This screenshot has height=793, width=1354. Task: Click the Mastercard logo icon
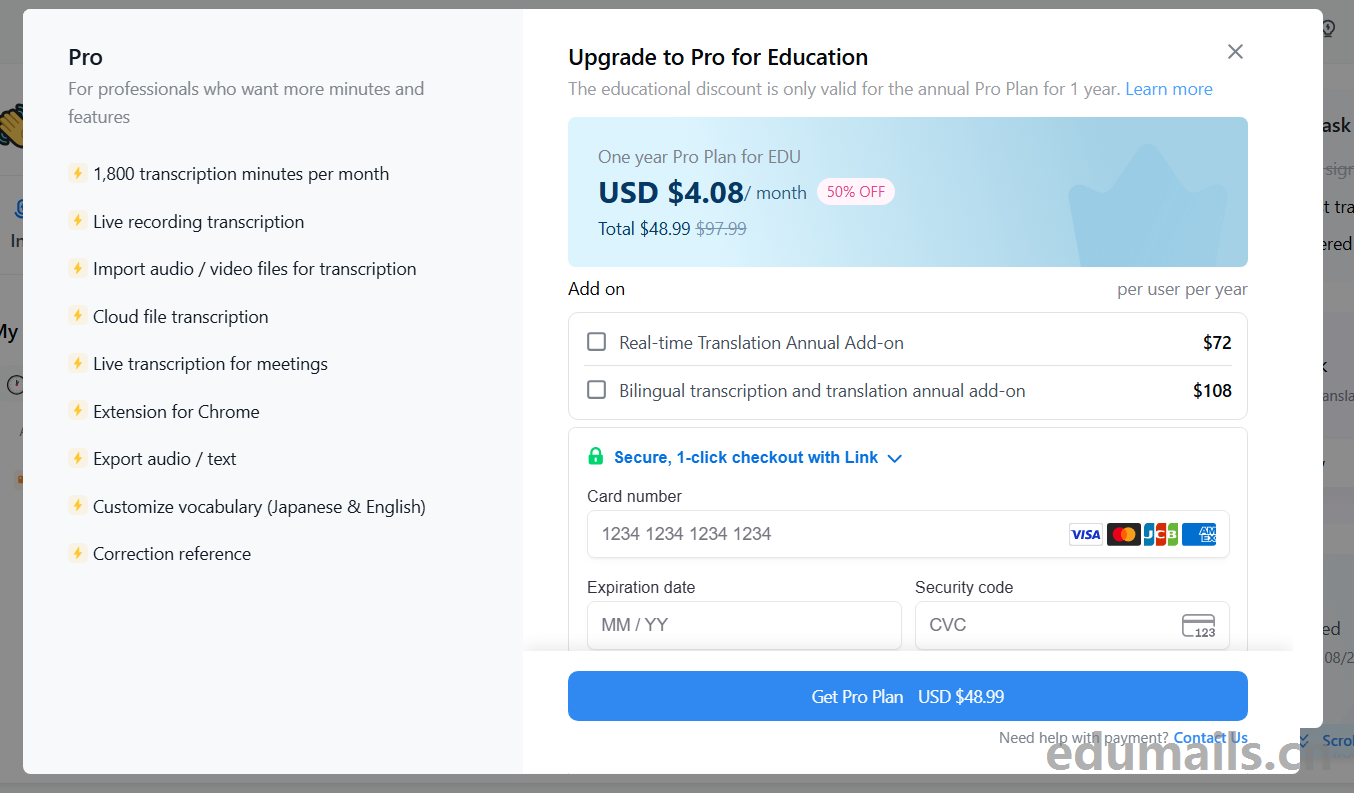pos(1123,534)
